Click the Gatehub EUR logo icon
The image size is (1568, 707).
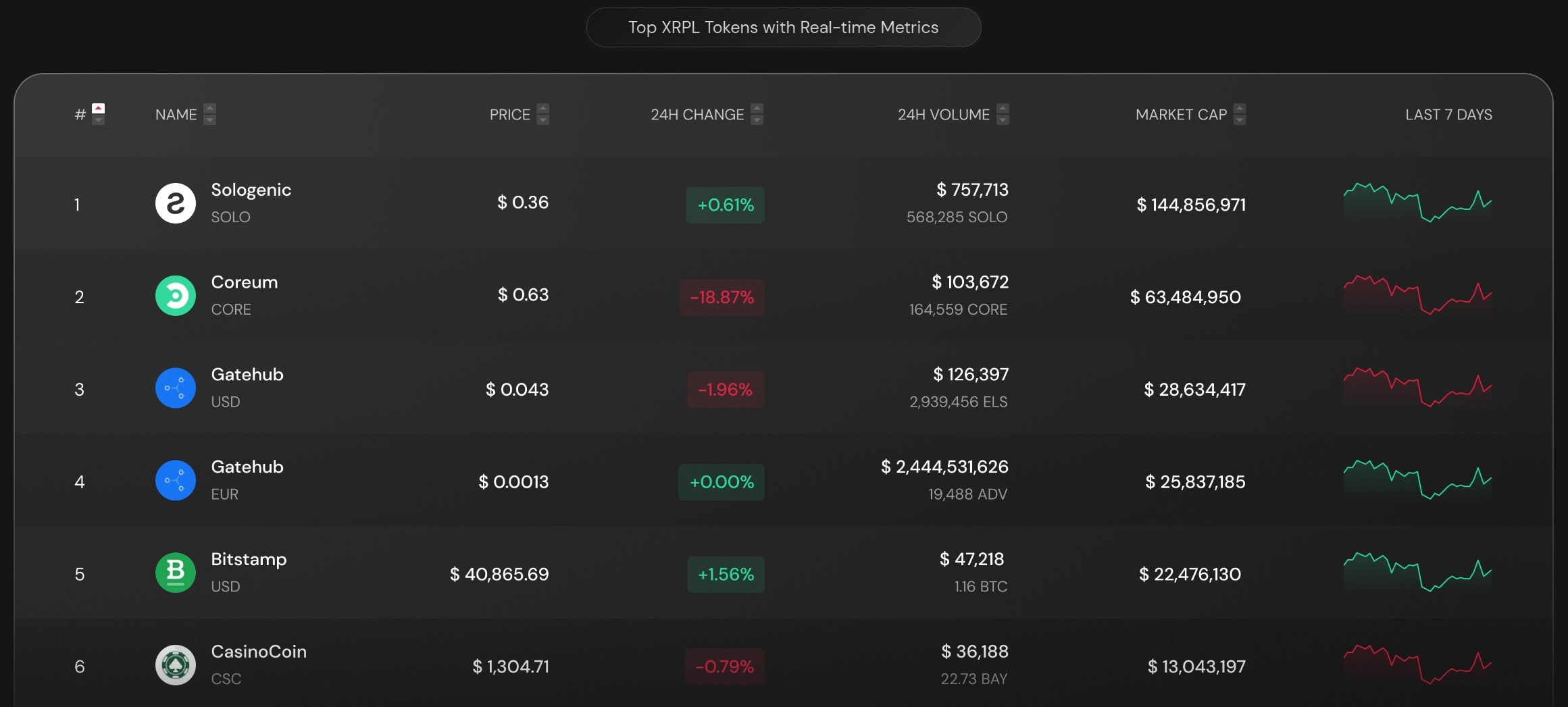coord(176,481)
